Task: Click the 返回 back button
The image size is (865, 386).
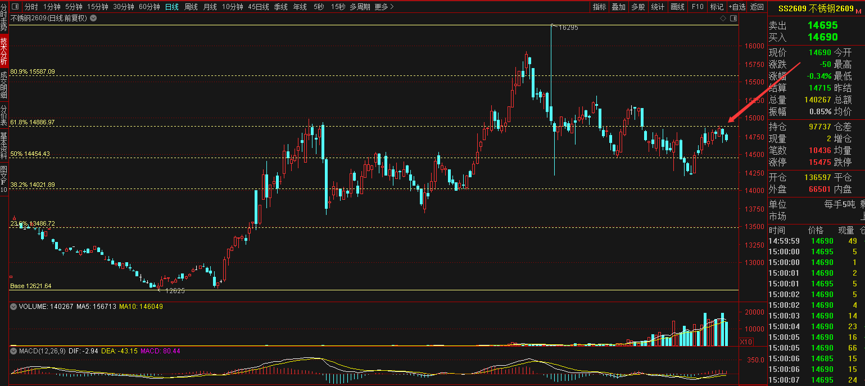Action: click(756, 7)
